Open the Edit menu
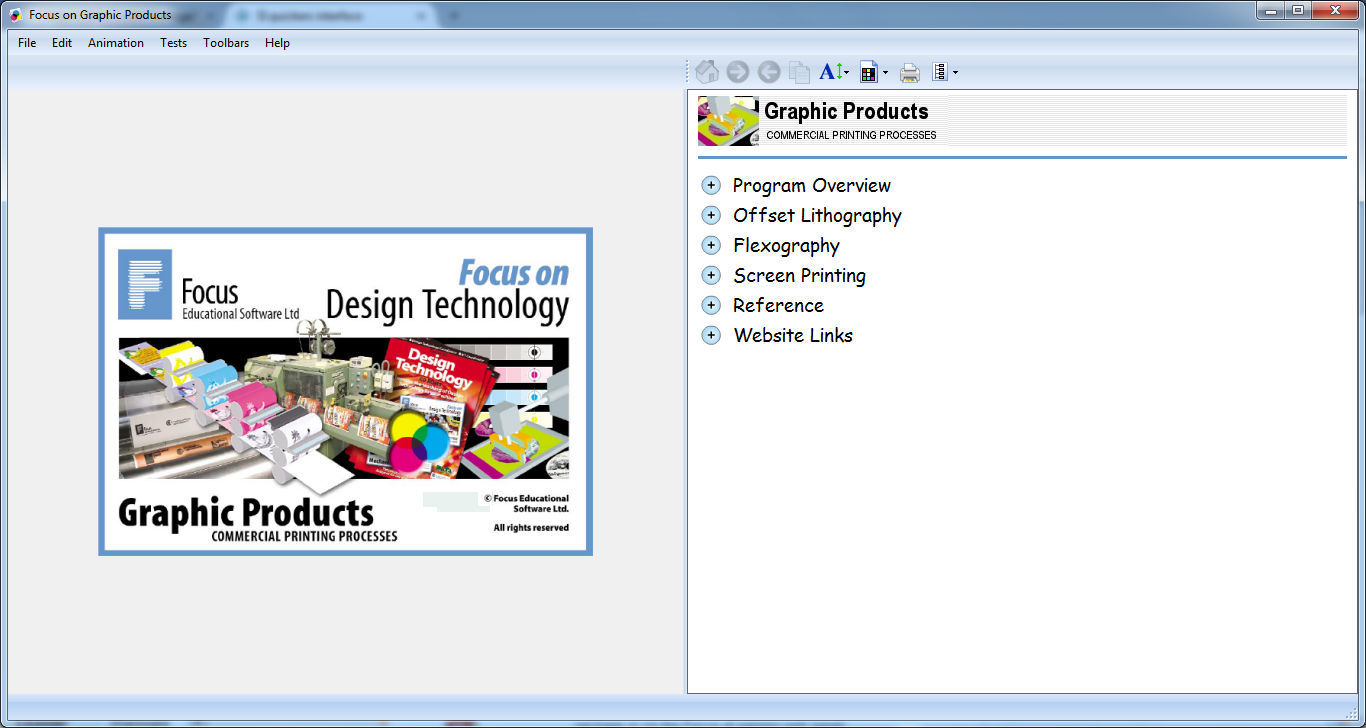The width and height of the screenshot is (1366, 728). [x=62, y=43]
